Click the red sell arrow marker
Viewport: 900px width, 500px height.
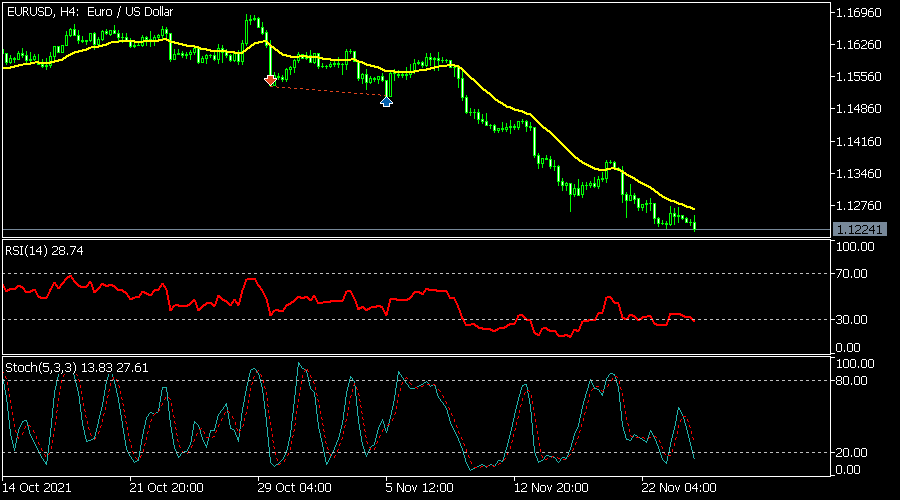click(270, 80)
